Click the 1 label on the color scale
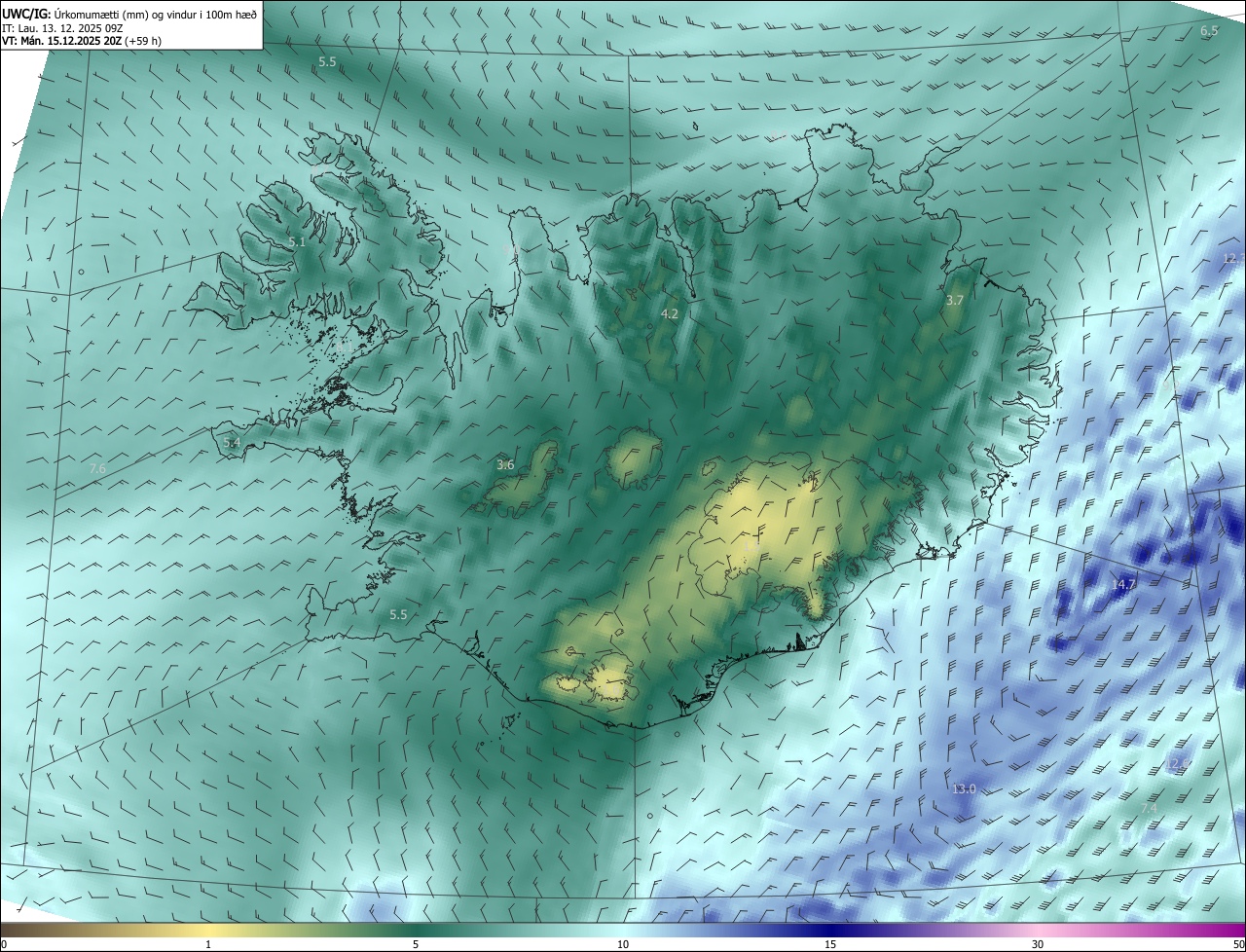The width and height of the screenshot is (1246, 952). [208, 945]
